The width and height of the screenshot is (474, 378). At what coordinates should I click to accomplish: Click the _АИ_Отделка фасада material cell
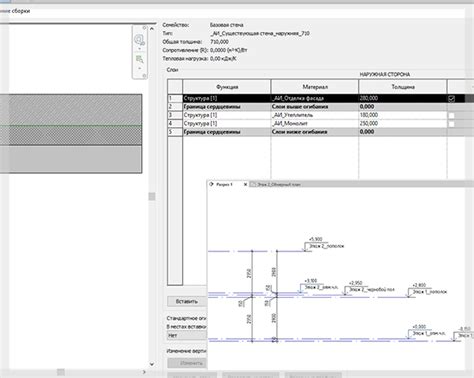tap(315, 98)
